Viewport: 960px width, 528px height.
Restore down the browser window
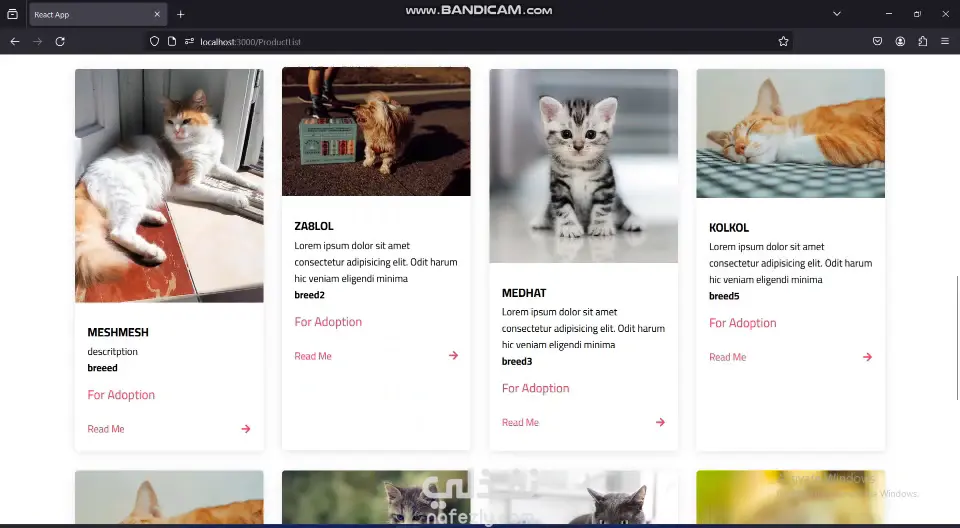coord(917,14)
